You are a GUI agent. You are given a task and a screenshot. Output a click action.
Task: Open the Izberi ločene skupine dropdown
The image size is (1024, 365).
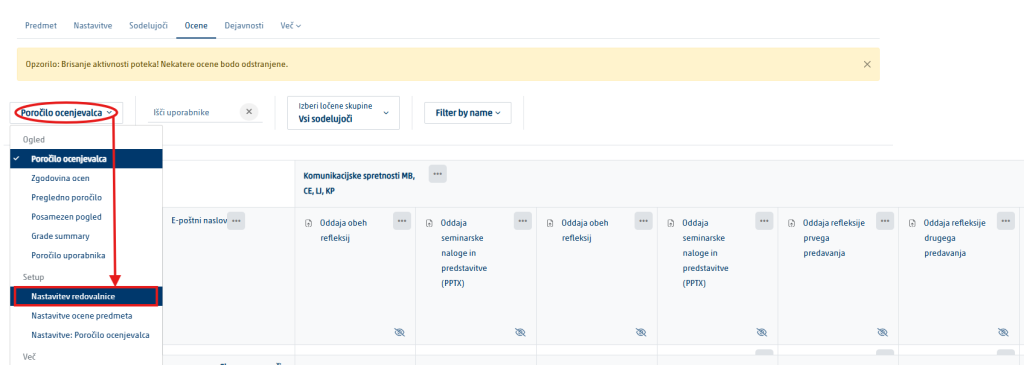pos(343,112)
